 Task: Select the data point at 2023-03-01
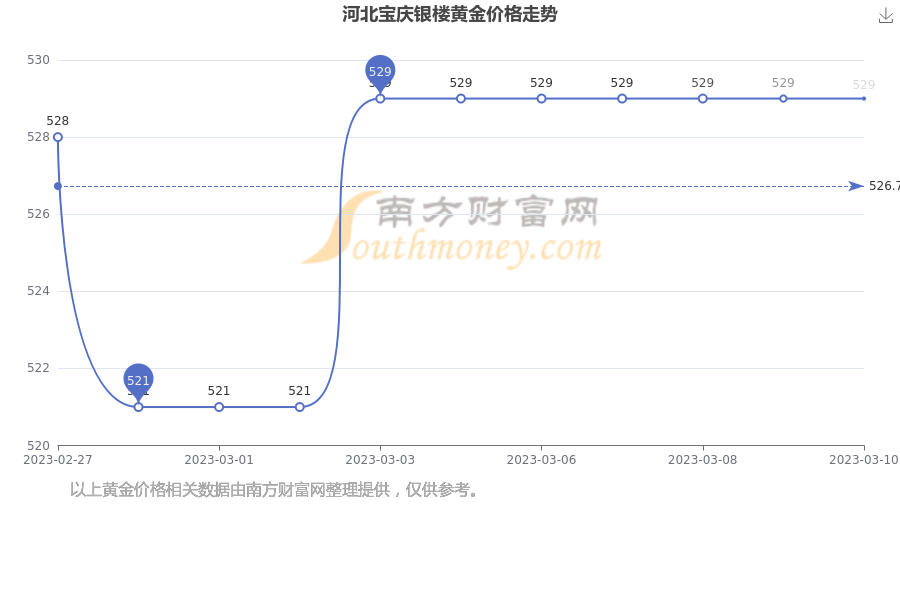pos(219,407)
